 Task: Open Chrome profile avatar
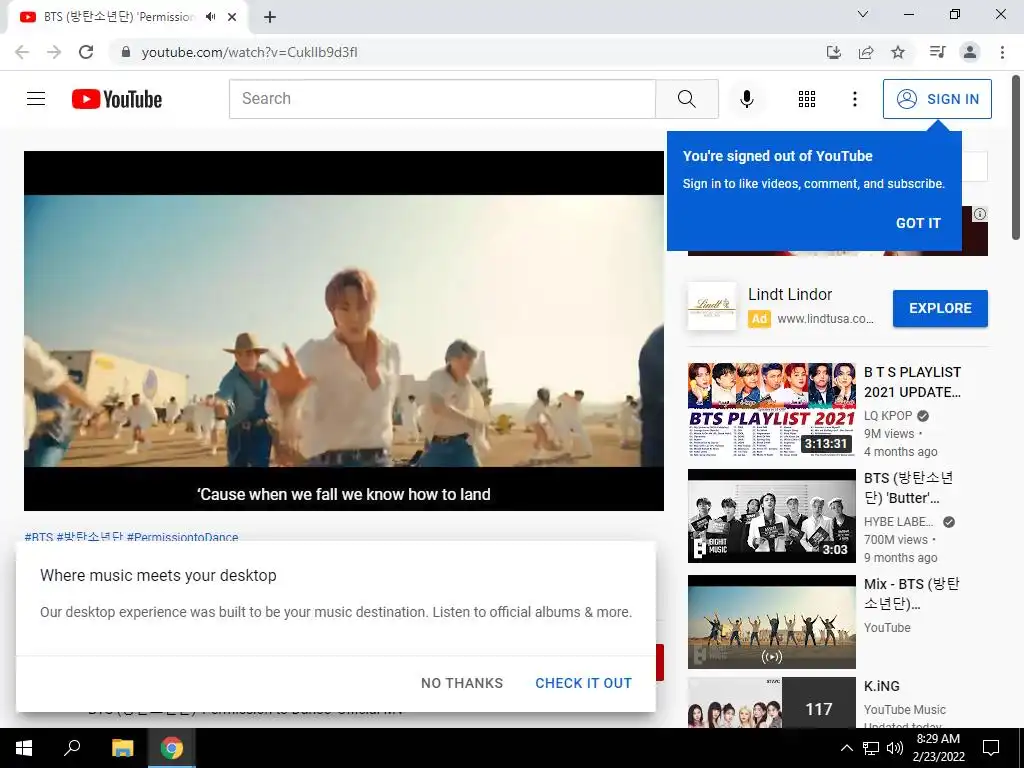[x=970, y=52]
